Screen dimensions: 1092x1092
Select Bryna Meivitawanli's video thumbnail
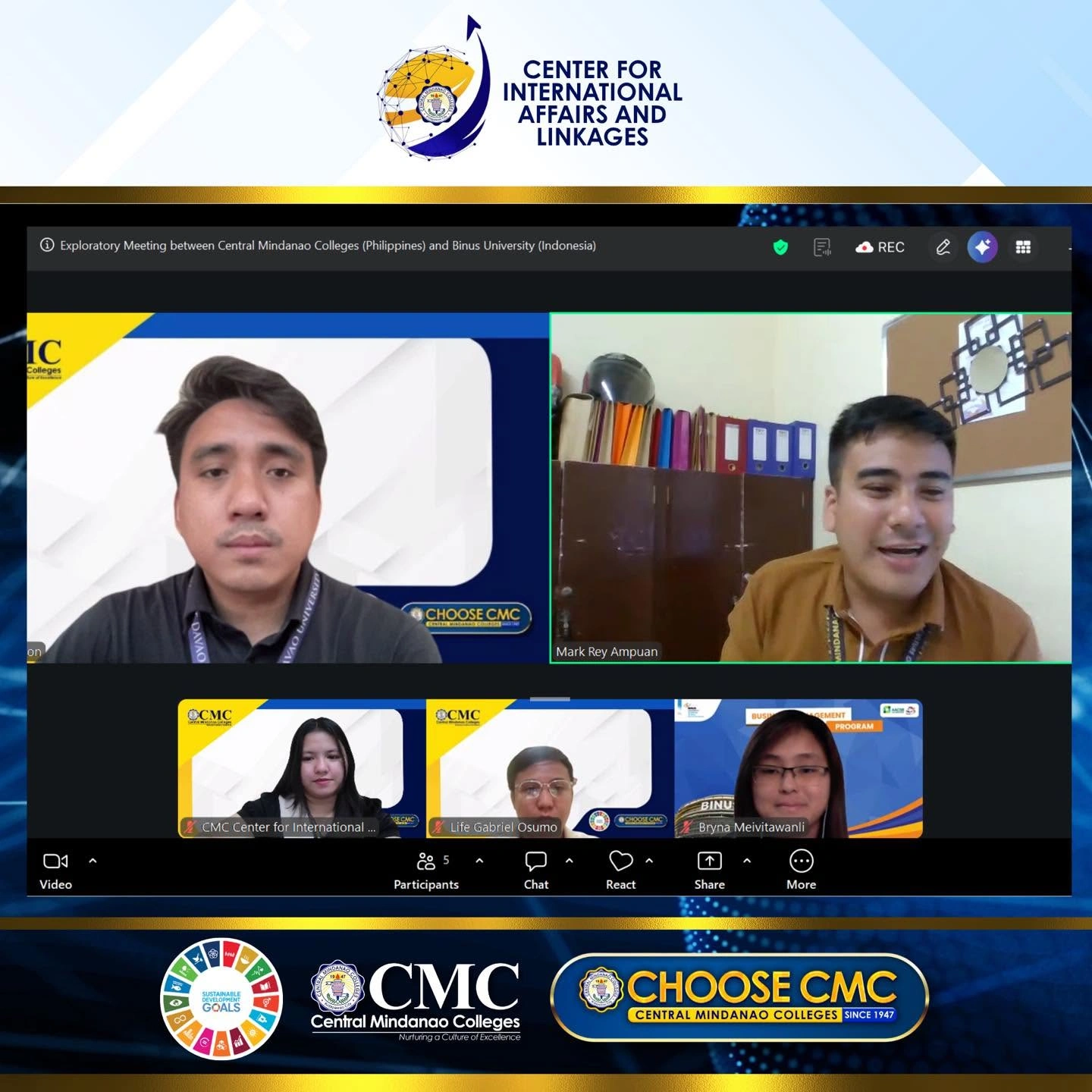tap(799, 768)
